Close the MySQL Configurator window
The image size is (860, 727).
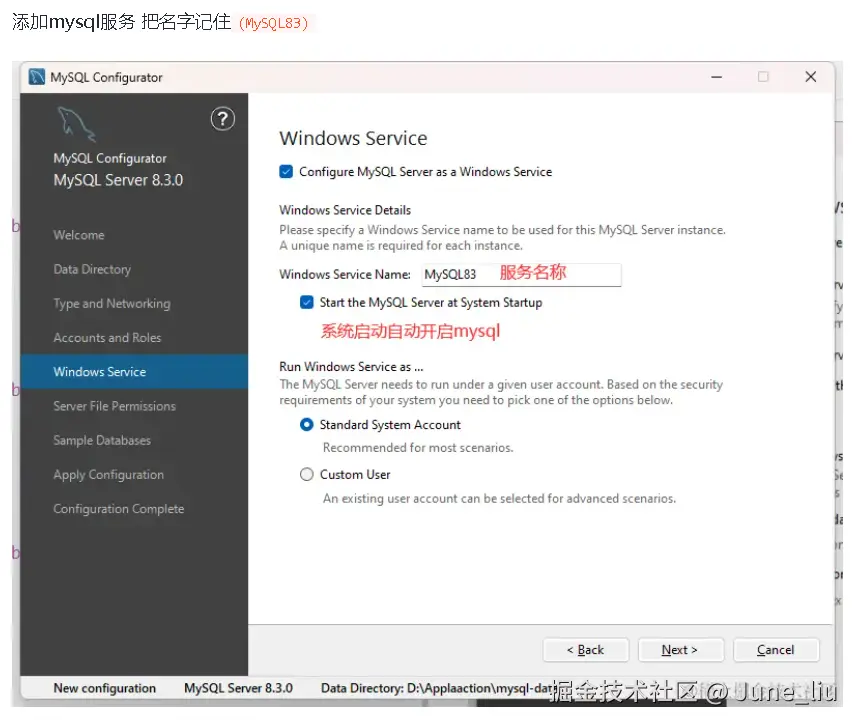tap(811, 77)
